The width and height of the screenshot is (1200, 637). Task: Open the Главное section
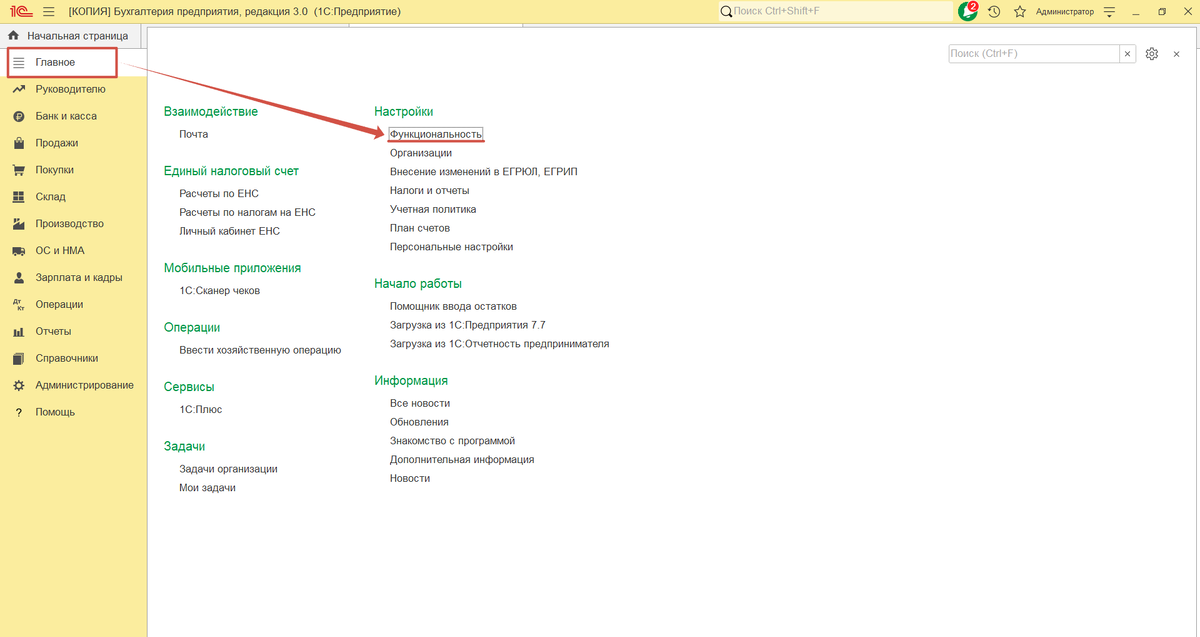coord(63,62)
